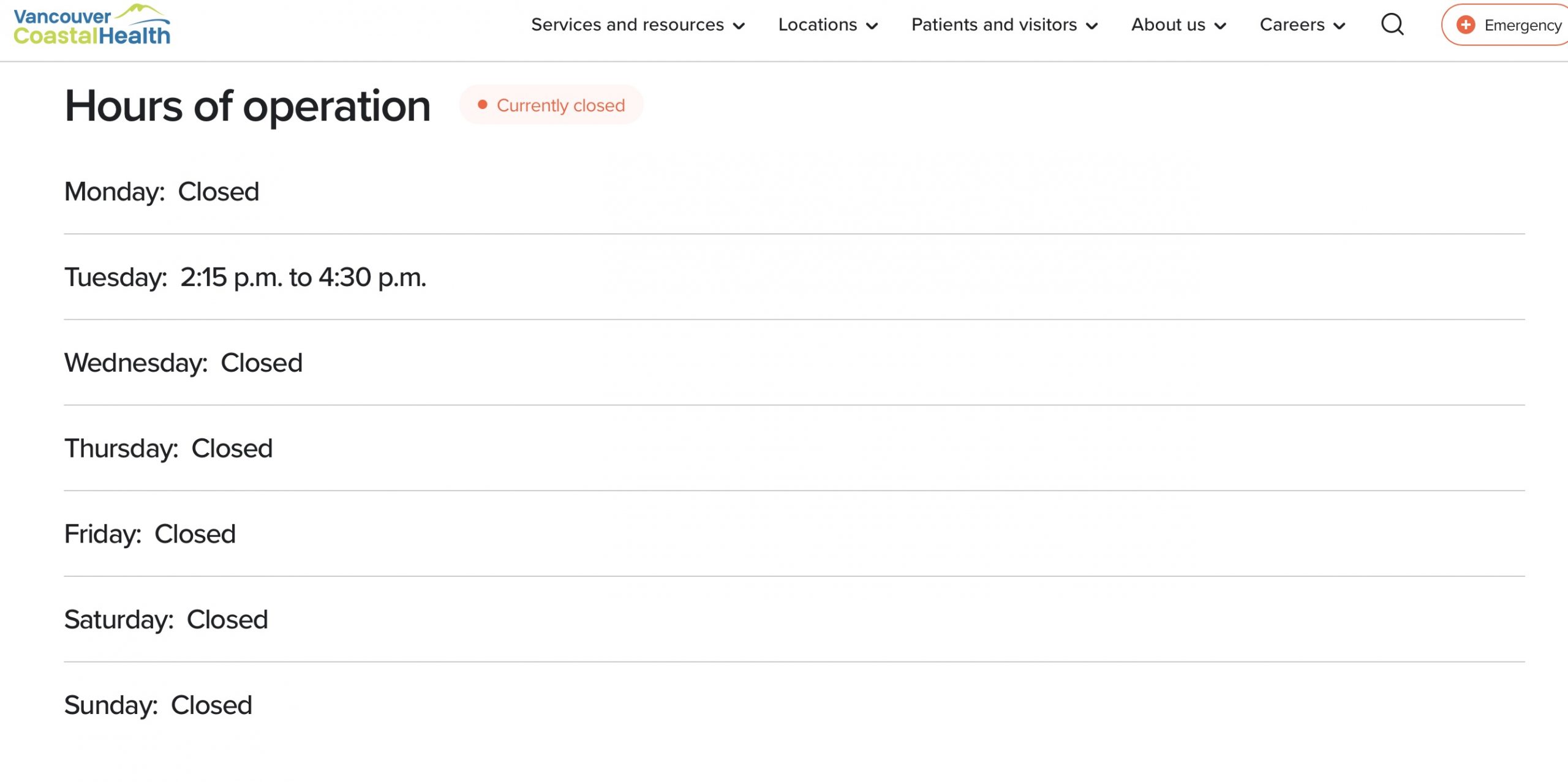Click the Monday Closed row
Screen dimensions: 1568x782
click(162, 192)
